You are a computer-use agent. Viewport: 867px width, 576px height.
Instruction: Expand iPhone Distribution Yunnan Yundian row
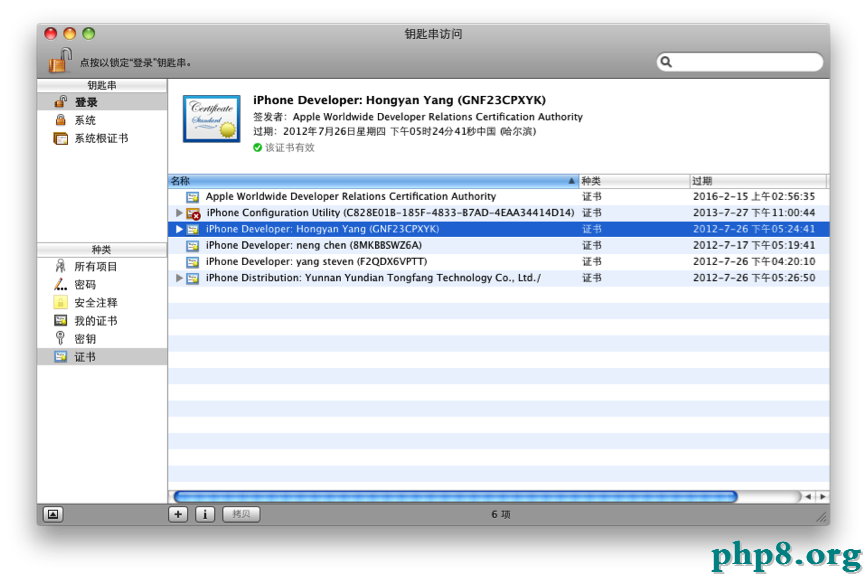pyautogui.click(x=180, y=278)
